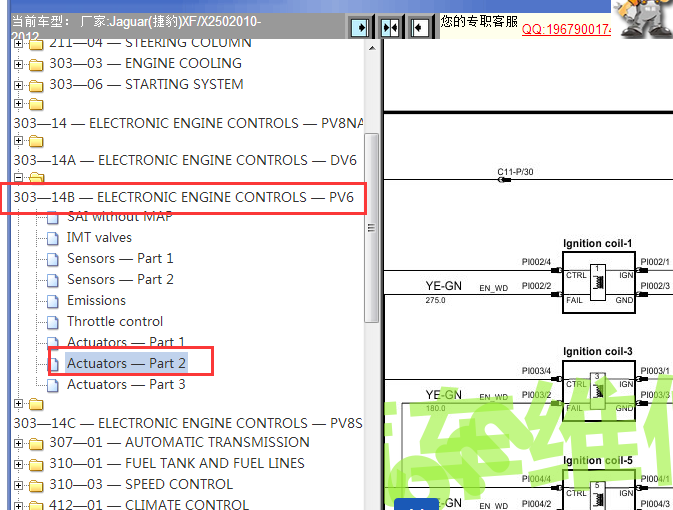
Task: Click the Emissions page icon
Action: click(x=53, y=301)
